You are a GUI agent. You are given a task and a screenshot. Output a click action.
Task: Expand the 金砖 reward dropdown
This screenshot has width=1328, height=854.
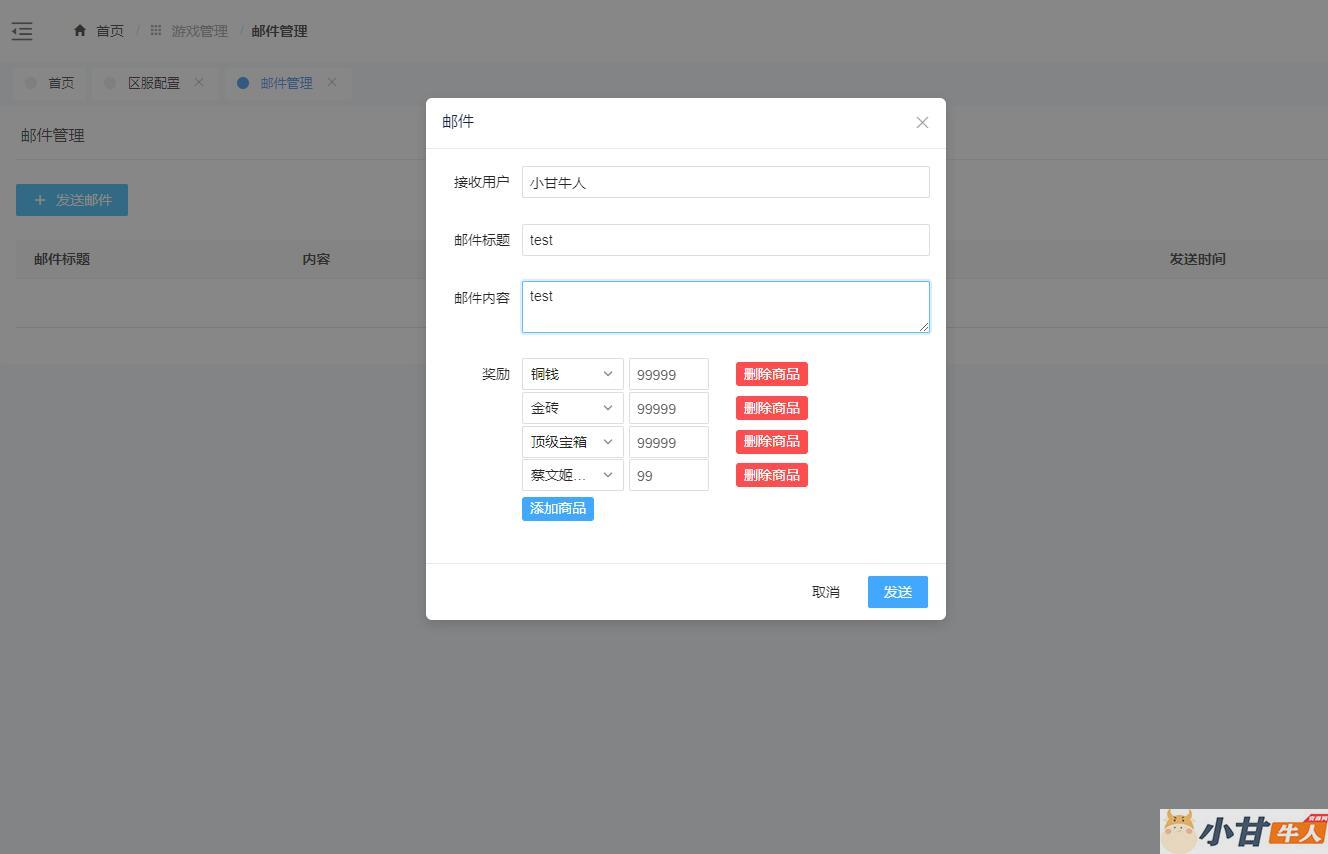[x=572, y=408]
